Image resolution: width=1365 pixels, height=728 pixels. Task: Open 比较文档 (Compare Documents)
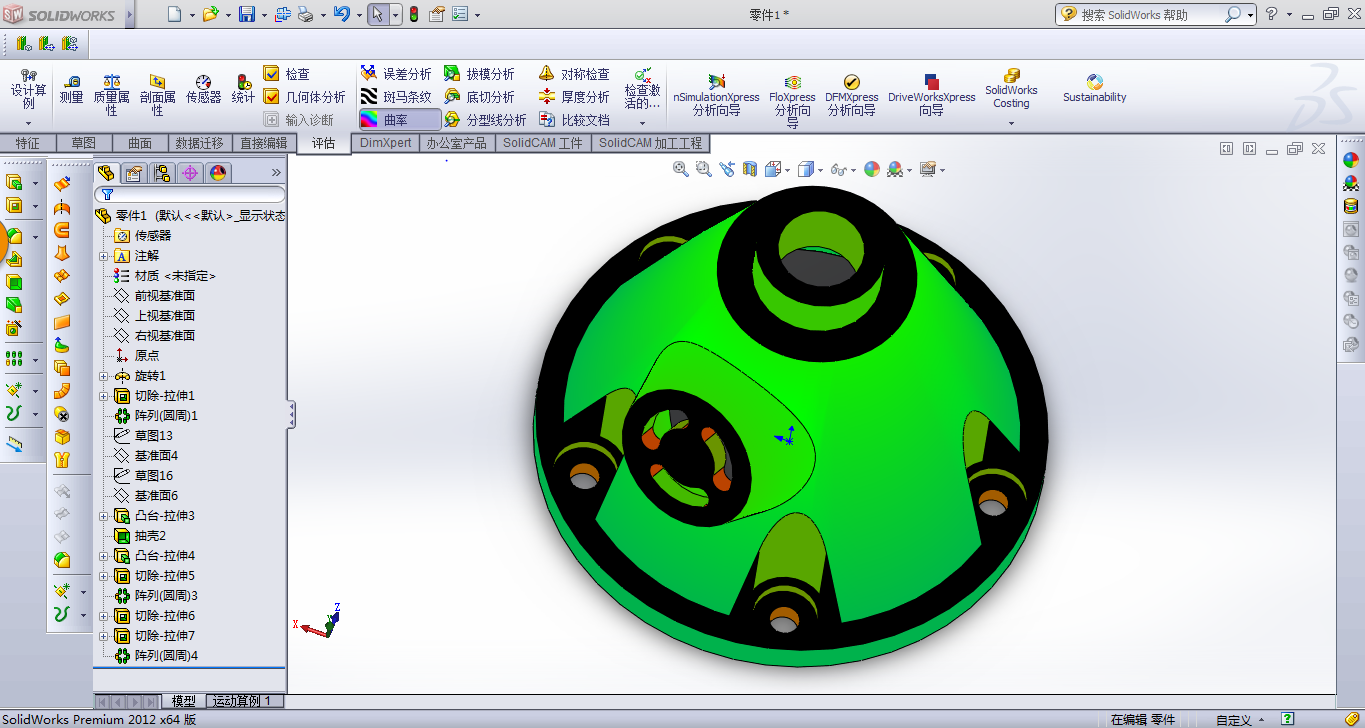(574, 120)
